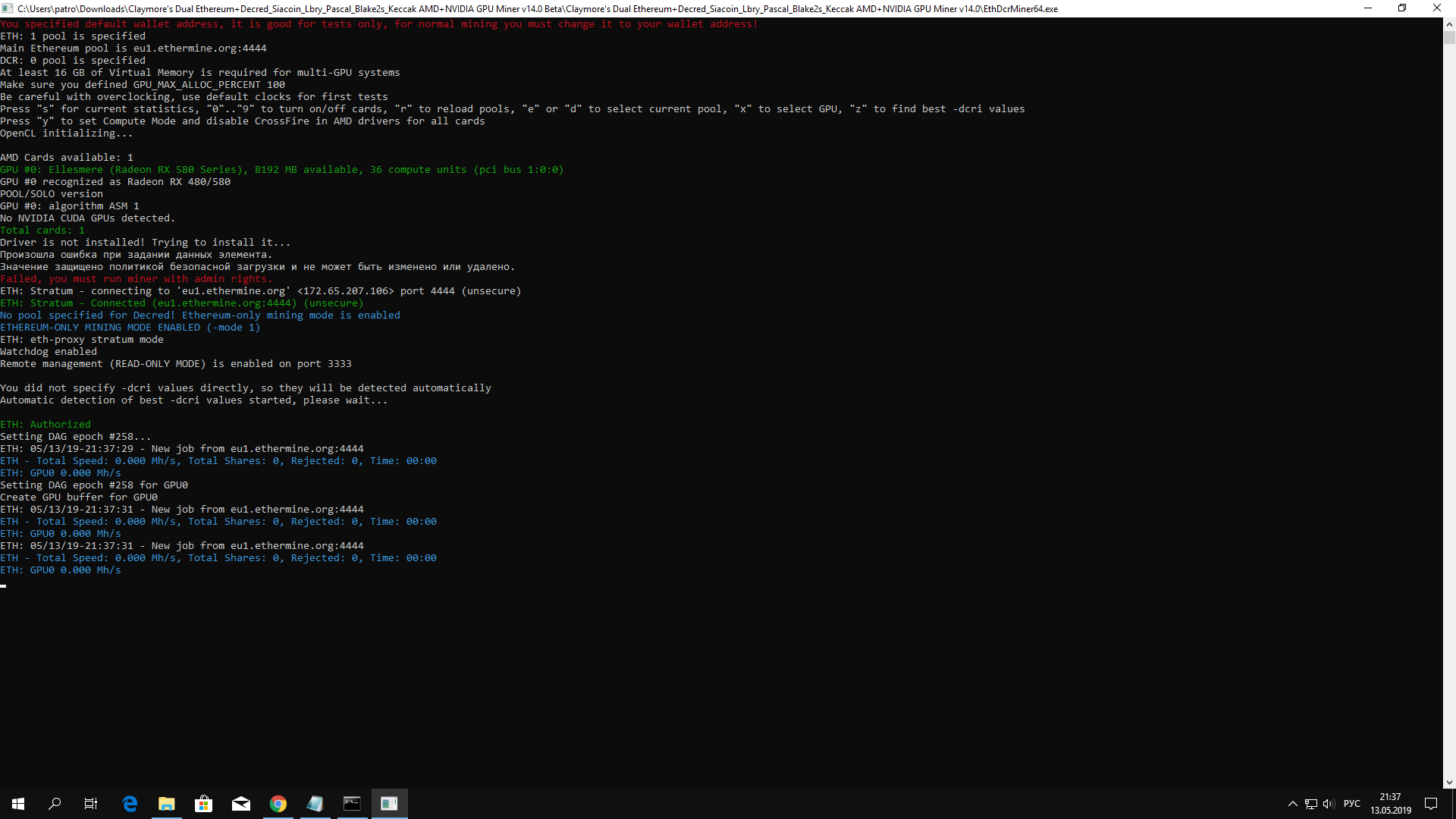Click 'ETH: Stratum - Connected' green line
Screen dimensions: 1456x819
pos(182,303)
